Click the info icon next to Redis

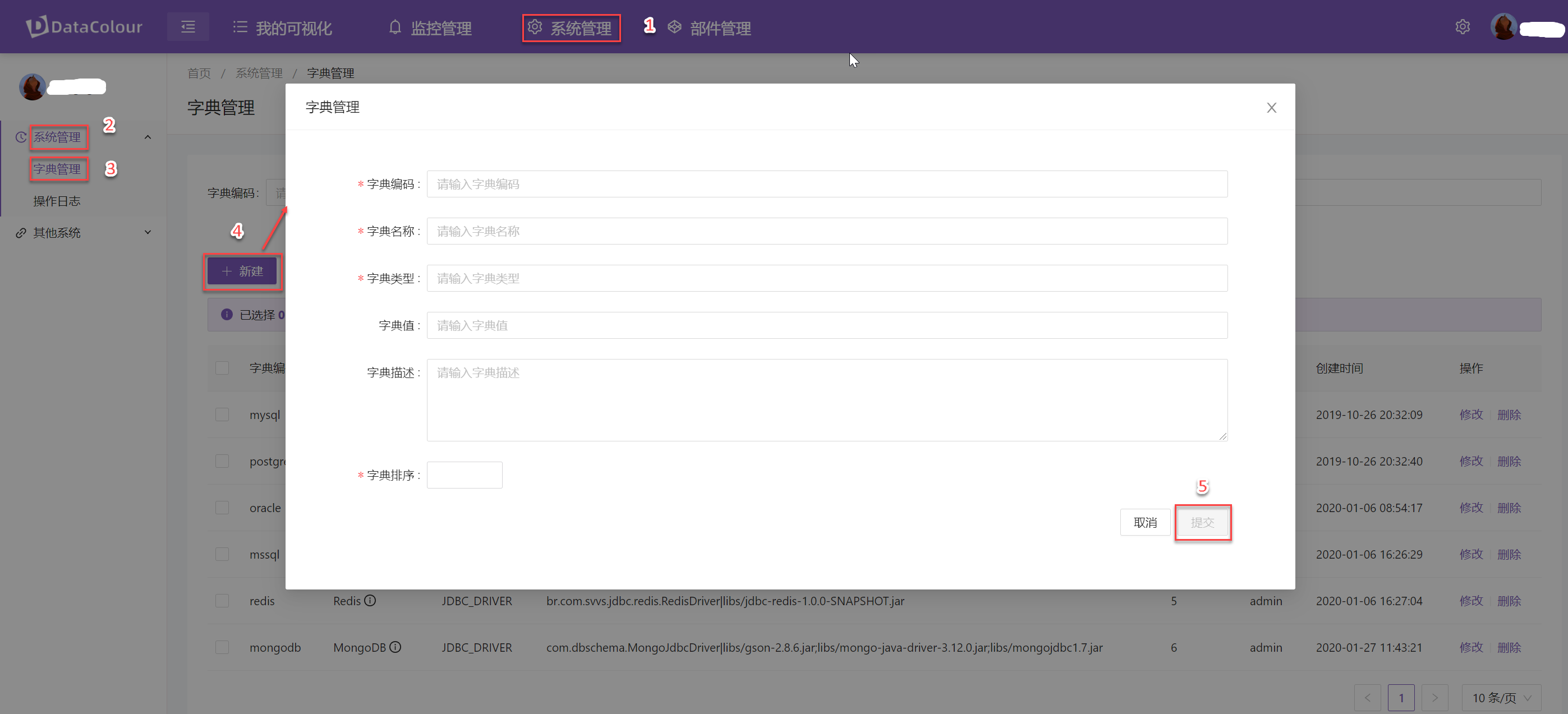[370, 600]
